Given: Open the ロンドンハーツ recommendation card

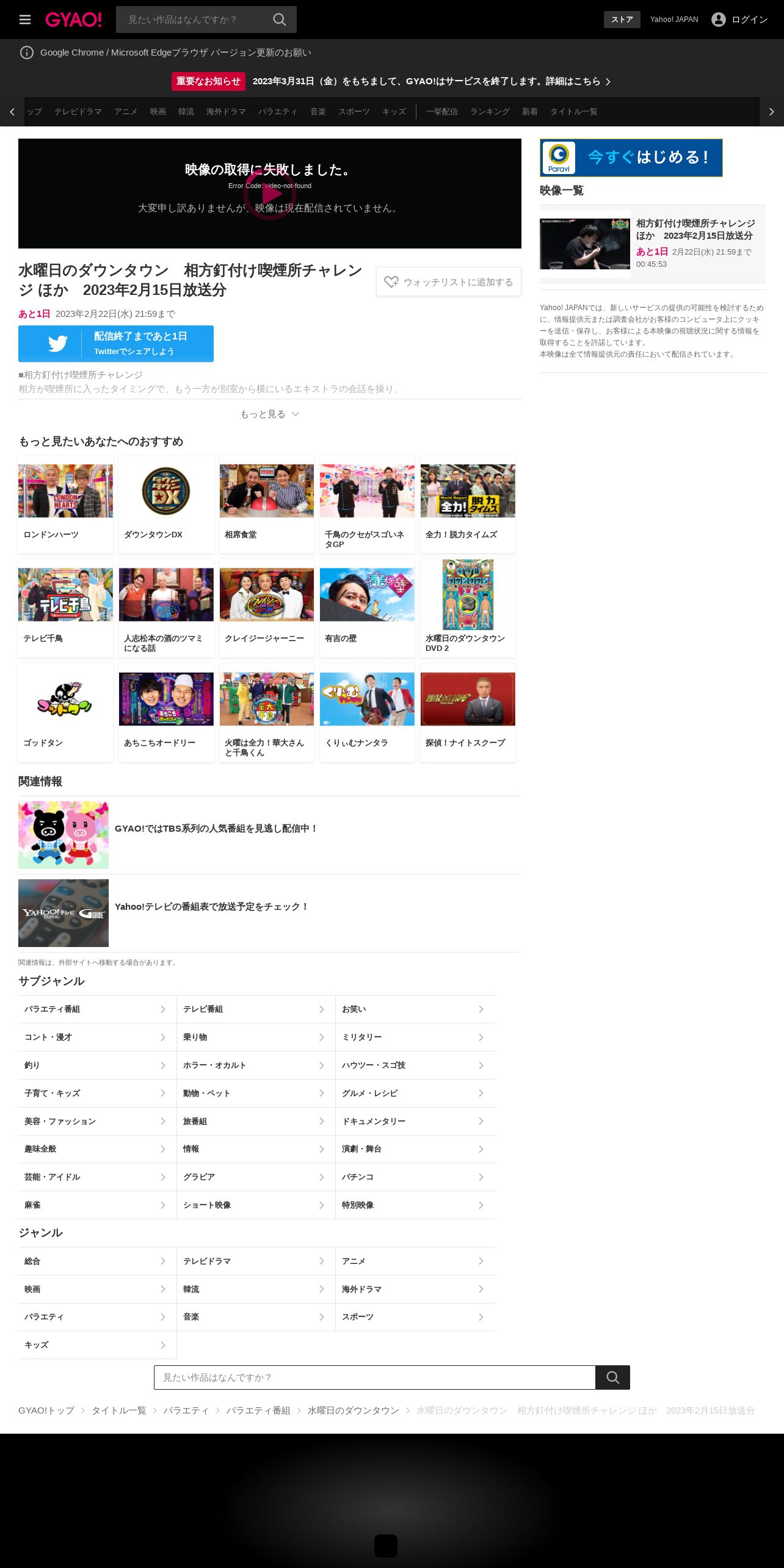Looking at the screenshot, I should (65, 504).
